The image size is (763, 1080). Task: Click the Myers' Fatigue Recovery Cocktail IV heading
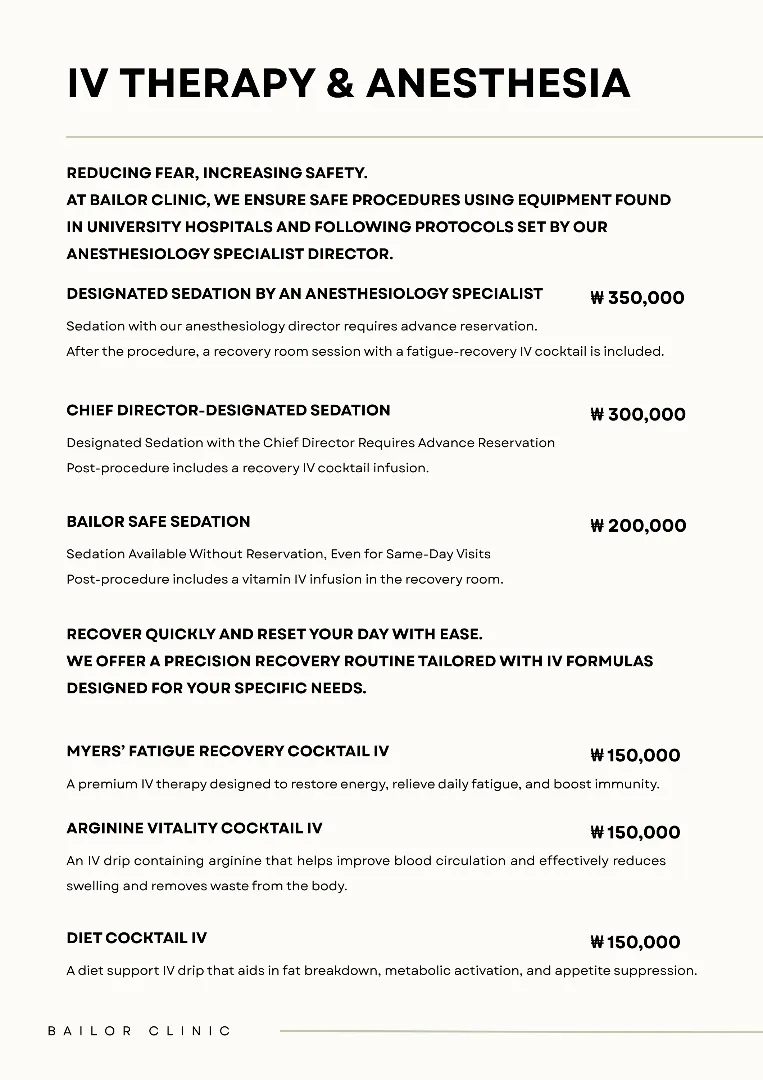pyautogui.click(x=227, y=751)
